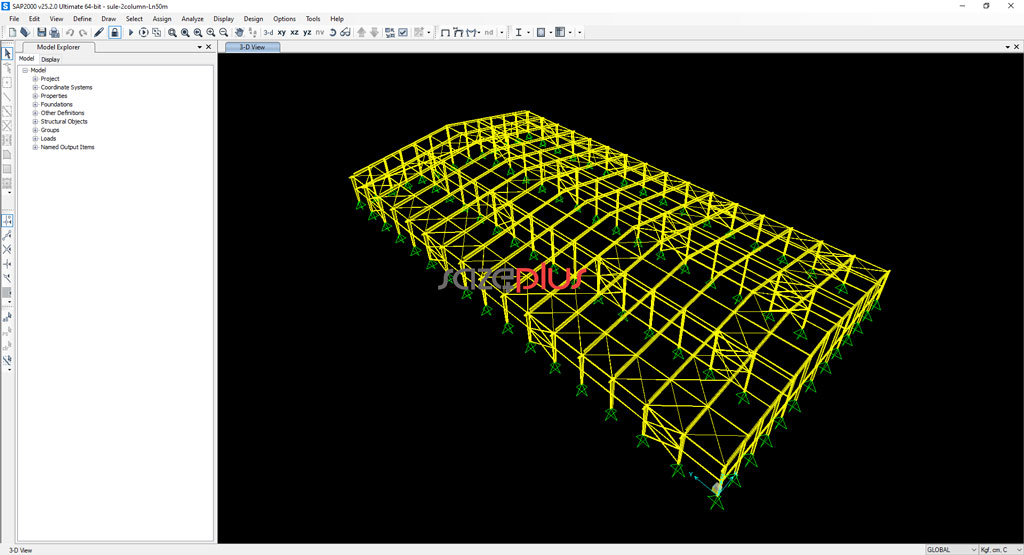
Task: Click the Redo arrow icon
Action: click(x=83, y=32)
